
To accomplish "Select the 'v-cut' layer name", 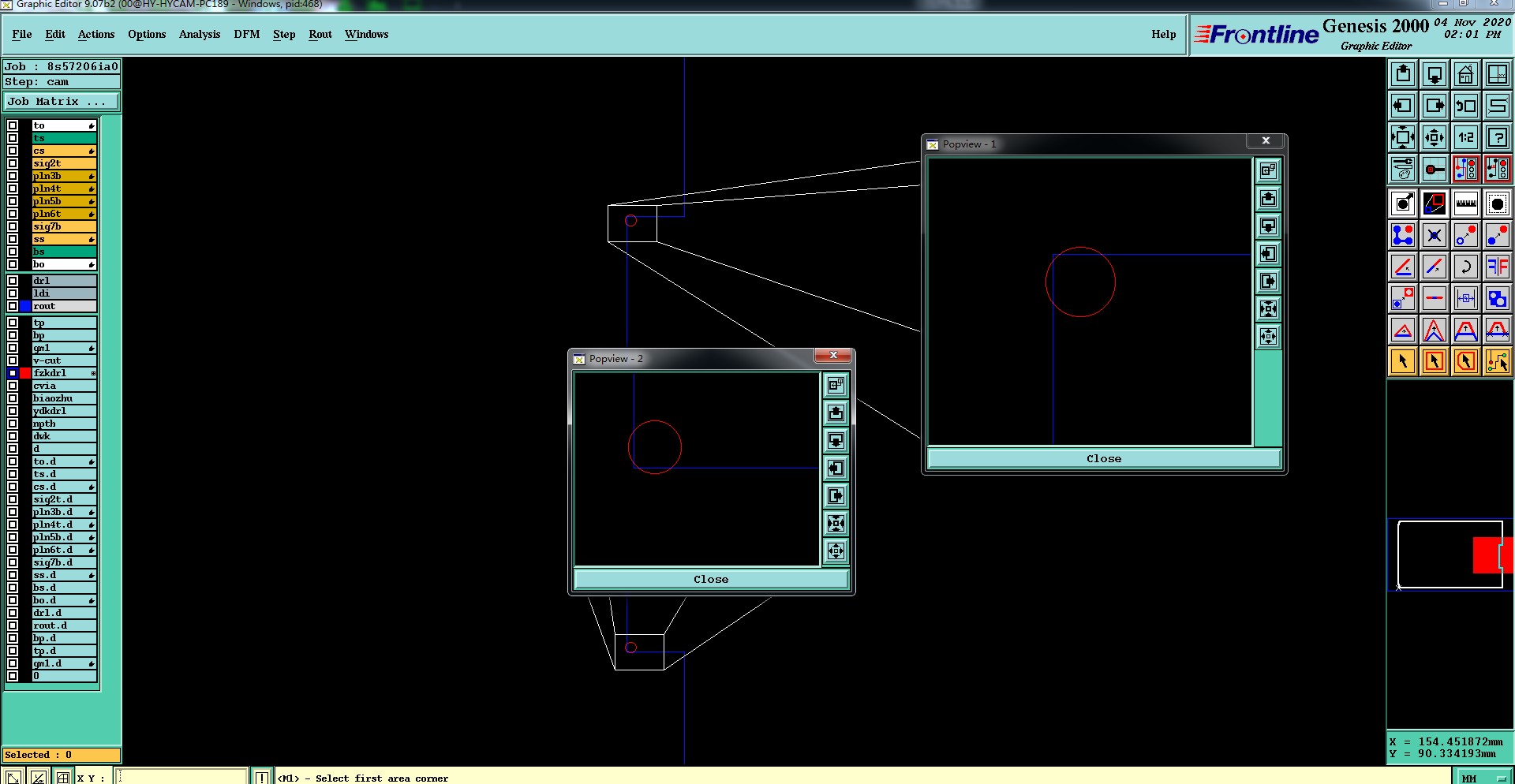I will click(x=64, y=360).
